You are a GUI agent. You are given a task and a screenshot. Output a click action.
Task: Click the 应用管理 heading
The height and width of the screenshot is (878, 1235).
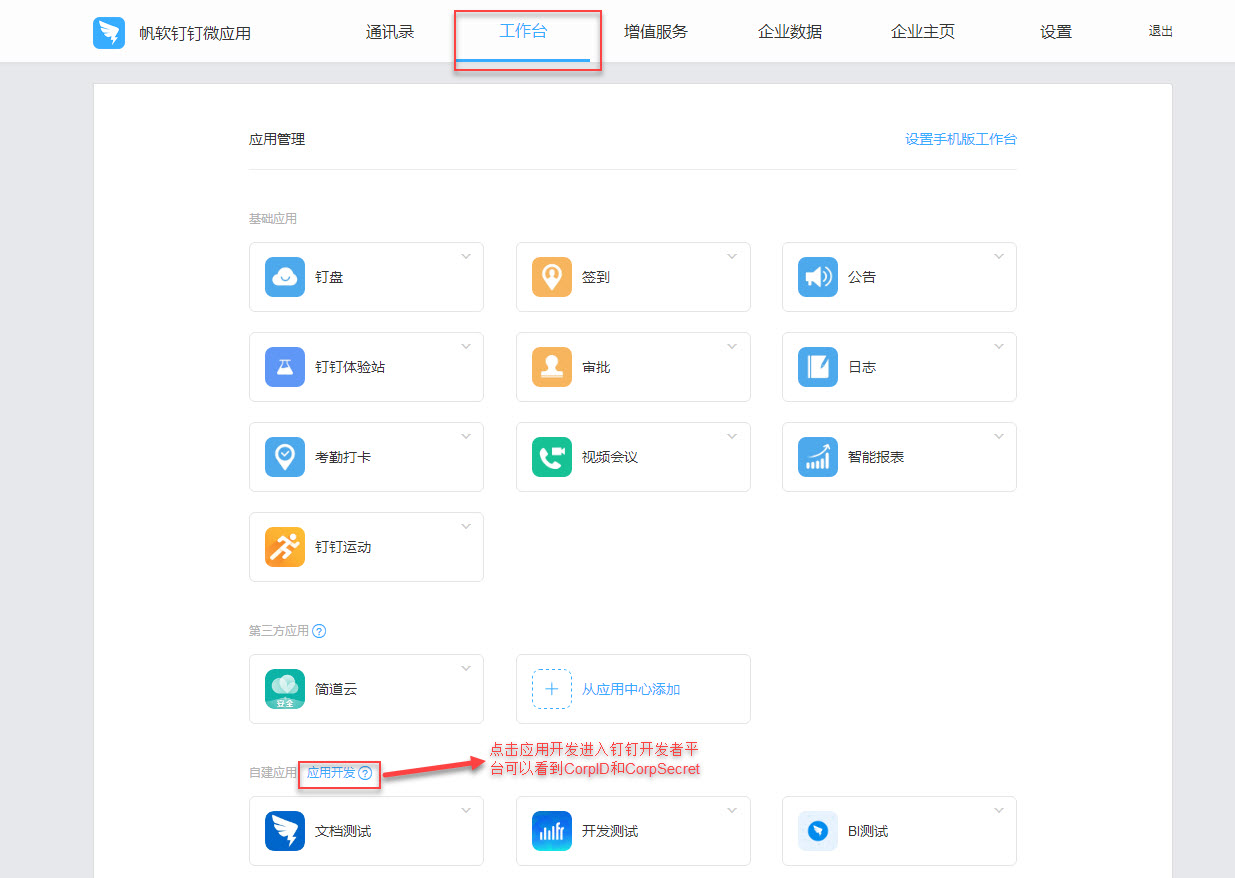[277, 139]
